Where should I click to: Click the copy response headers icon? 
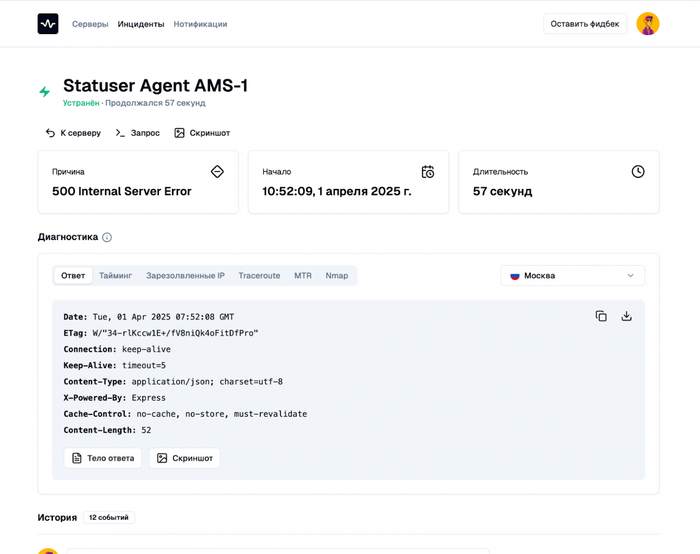[601, 316]
